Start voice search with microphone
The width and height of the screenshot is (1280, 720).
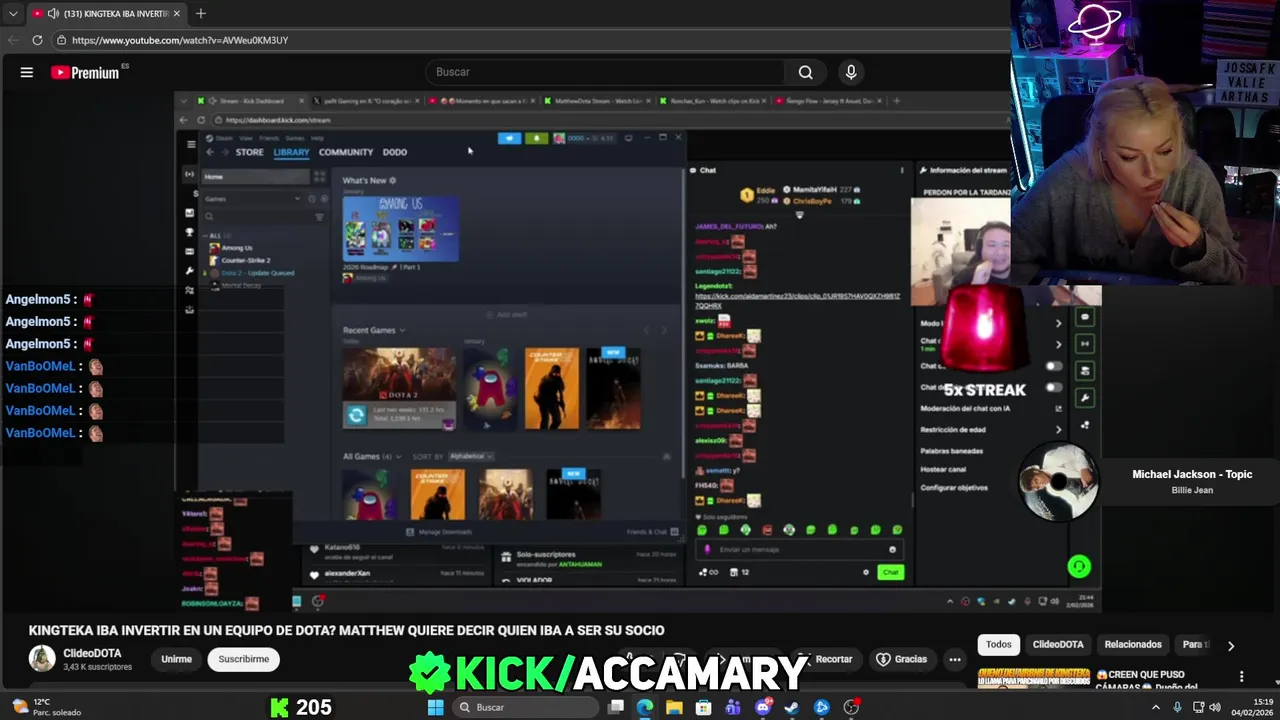coord(851,72)
